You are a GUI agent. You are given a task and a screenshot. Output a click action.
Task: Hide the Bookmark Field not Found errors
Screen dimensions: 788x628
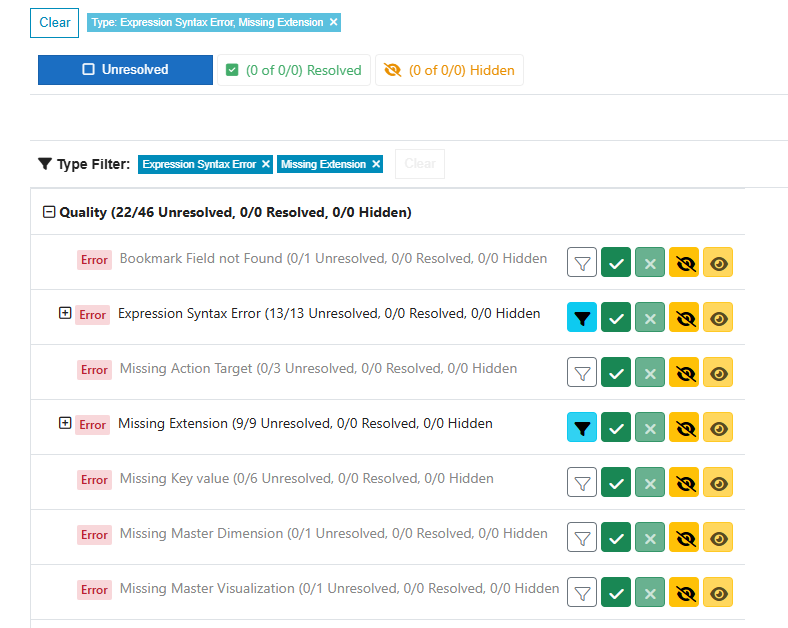(x=684, y=262)
